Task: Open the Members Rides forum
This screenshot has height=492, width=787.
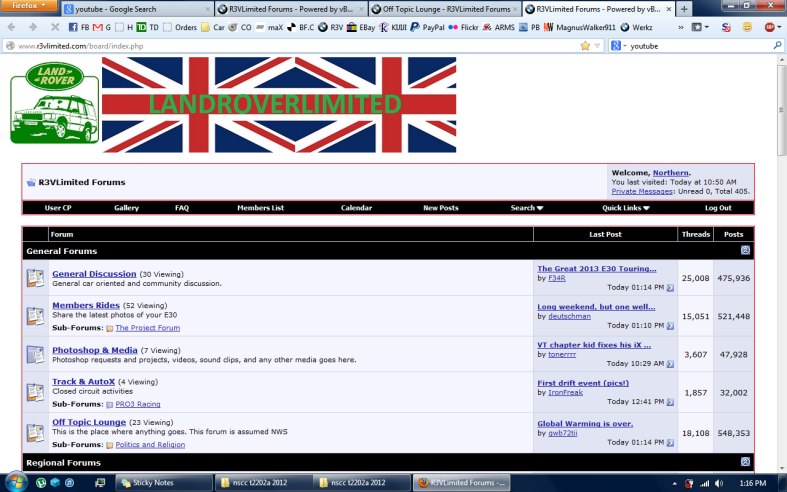Action: click(86, 305)
